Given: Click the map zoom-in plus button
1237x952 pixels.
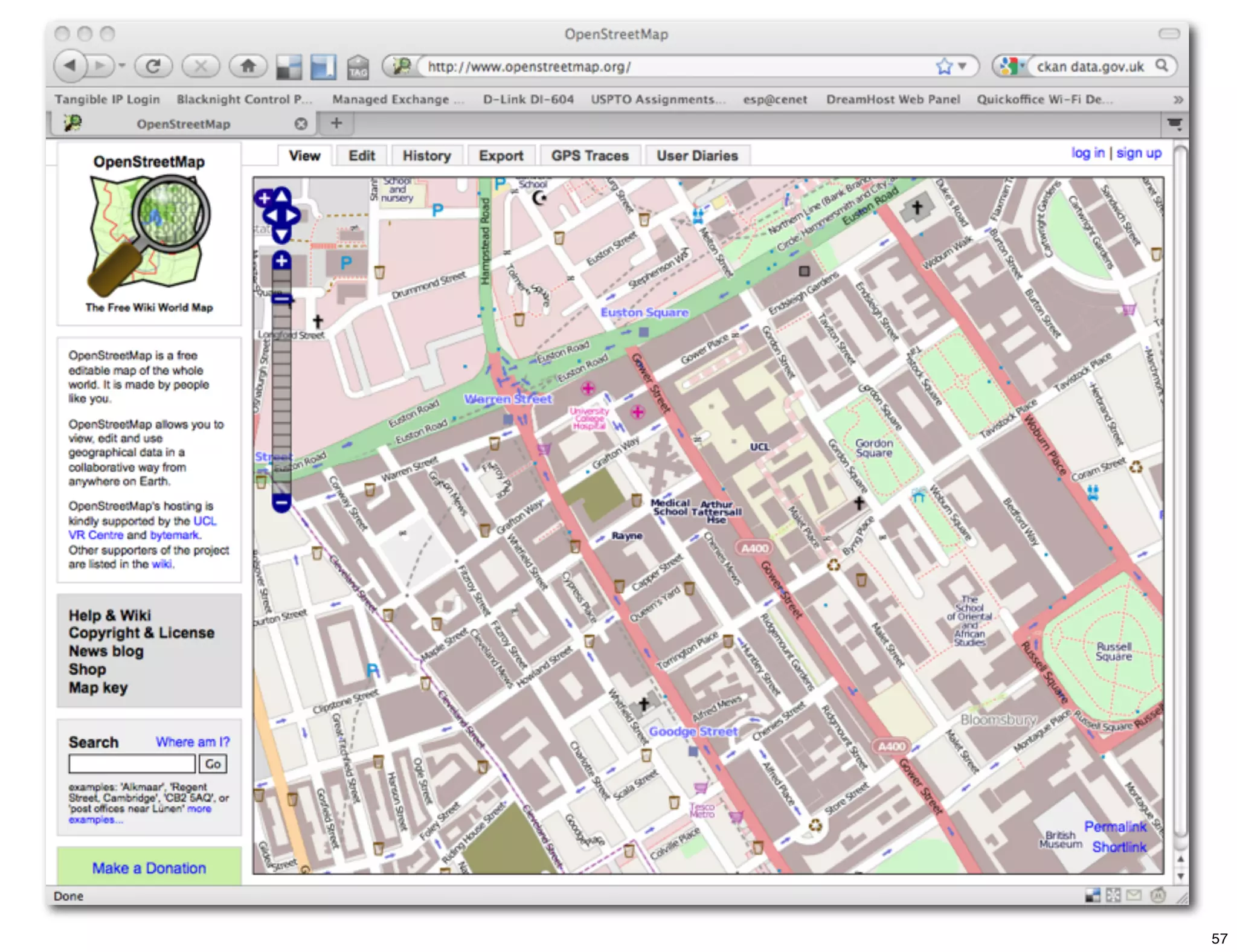Looking at the screenshot, I should [281, 261].
